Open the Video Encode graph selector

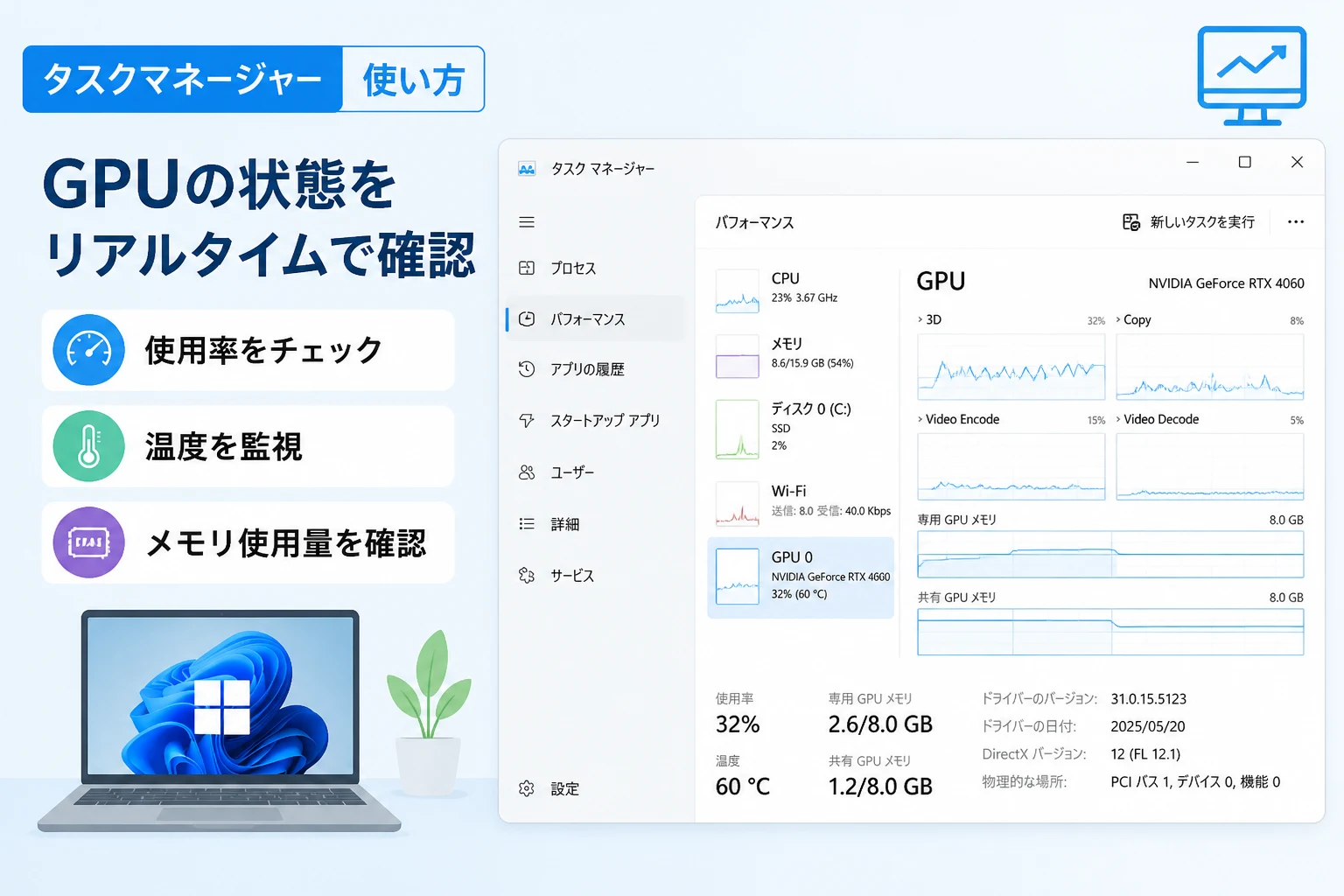(920, 419)
